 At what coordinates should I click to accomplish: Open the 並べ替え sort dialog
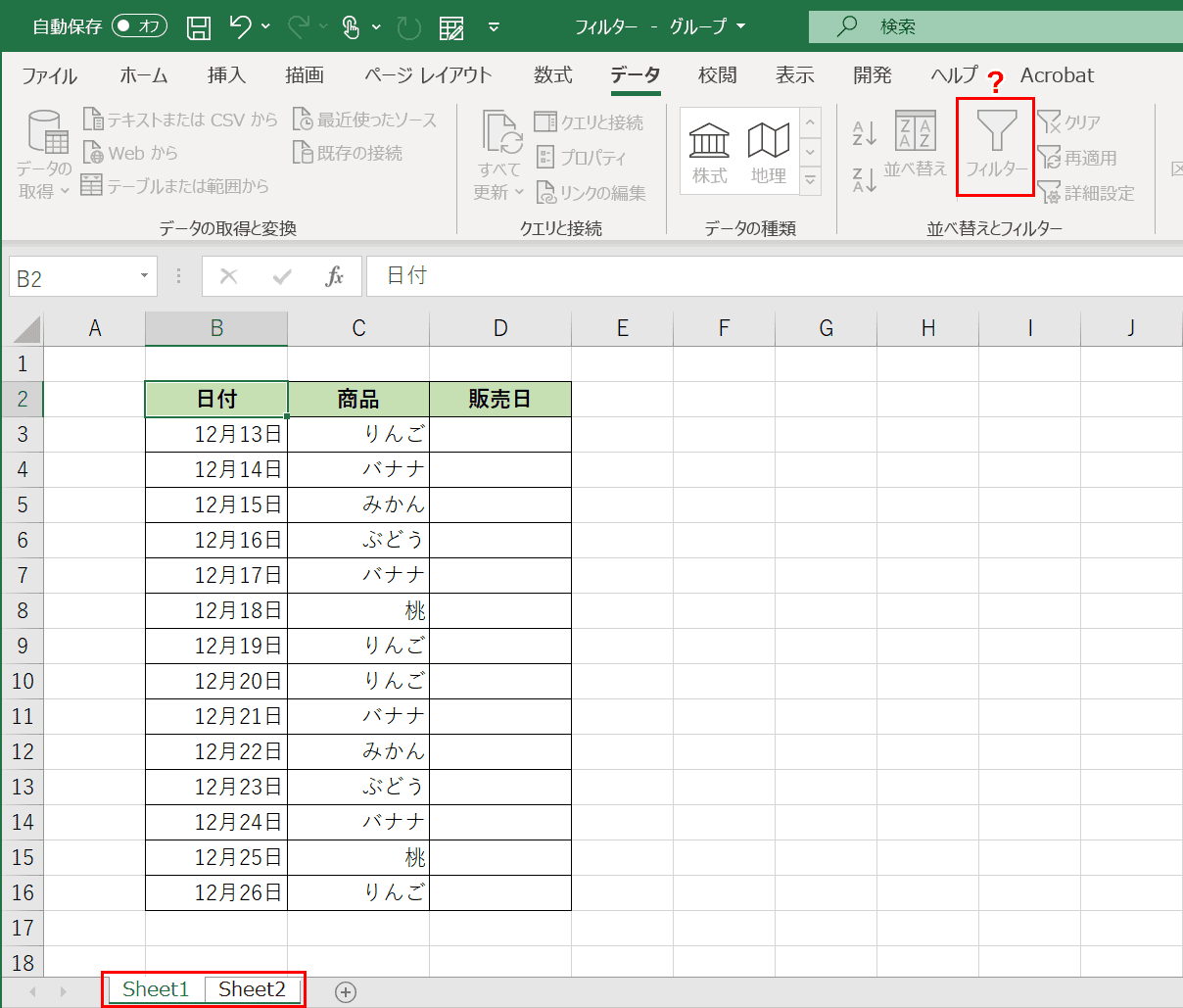point(916,144)
